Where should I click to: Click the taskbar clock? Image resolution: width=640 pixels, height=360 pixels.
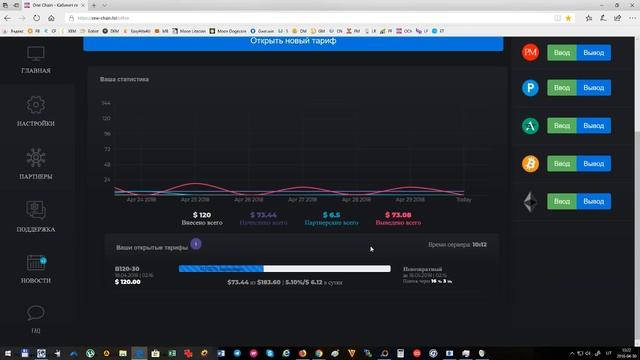pyautogui.click(x=626, y=353)
